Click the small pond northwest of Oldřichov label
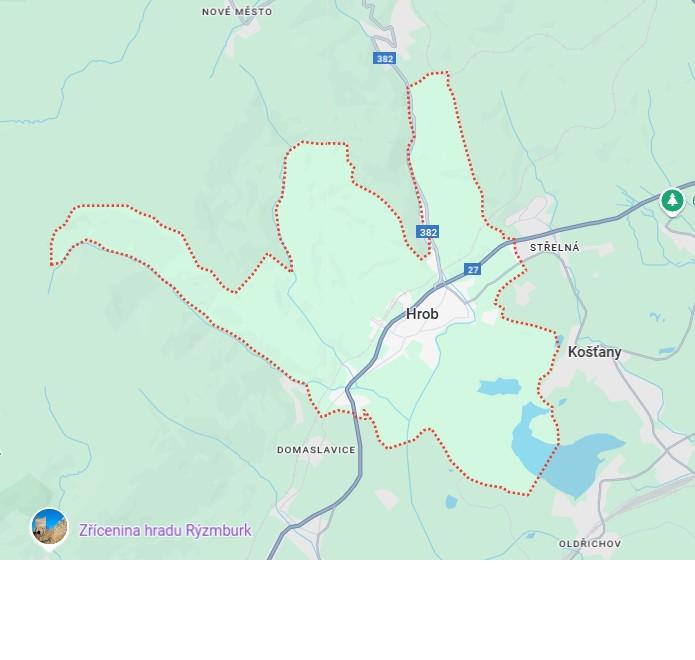695x660 pixels. coord(531,535)
